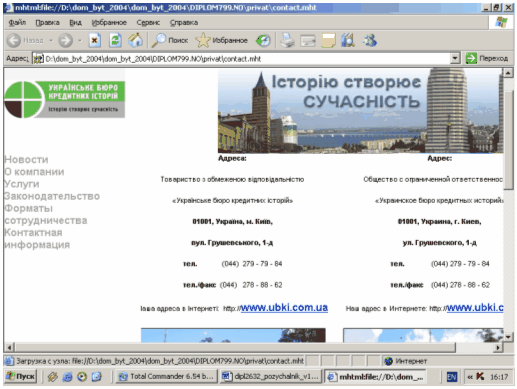This screenshot has height=389, width=517.
Task: Click the History/media globe icon
Action: point(263,40)
